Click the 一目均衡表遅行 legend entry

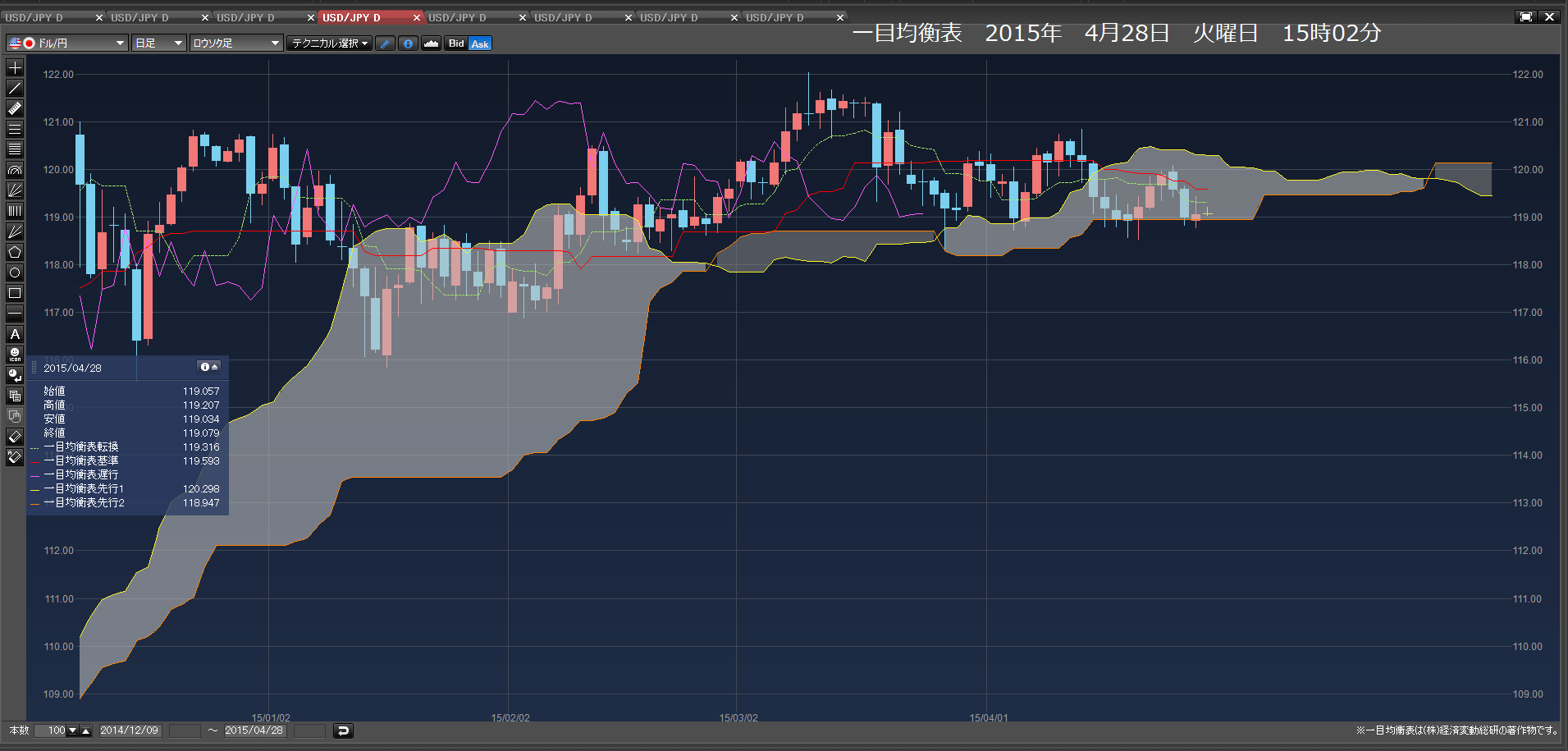tap(81, 475)
